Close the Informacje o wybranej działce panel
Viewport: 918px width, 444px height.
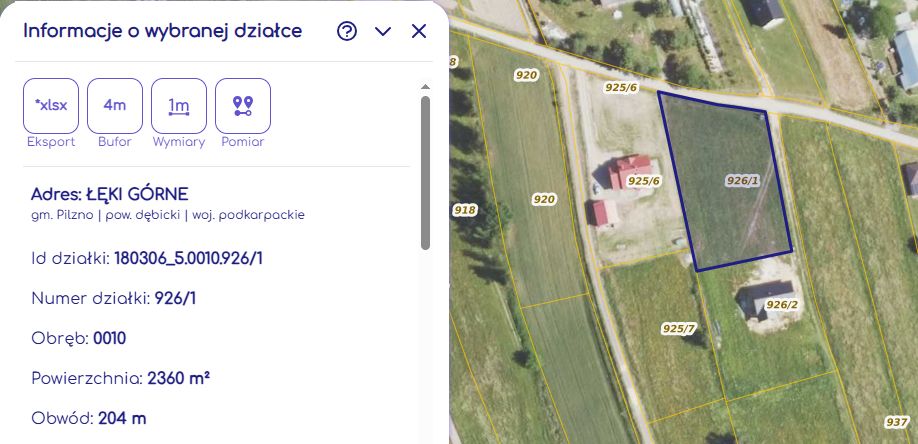pos(419,31)
